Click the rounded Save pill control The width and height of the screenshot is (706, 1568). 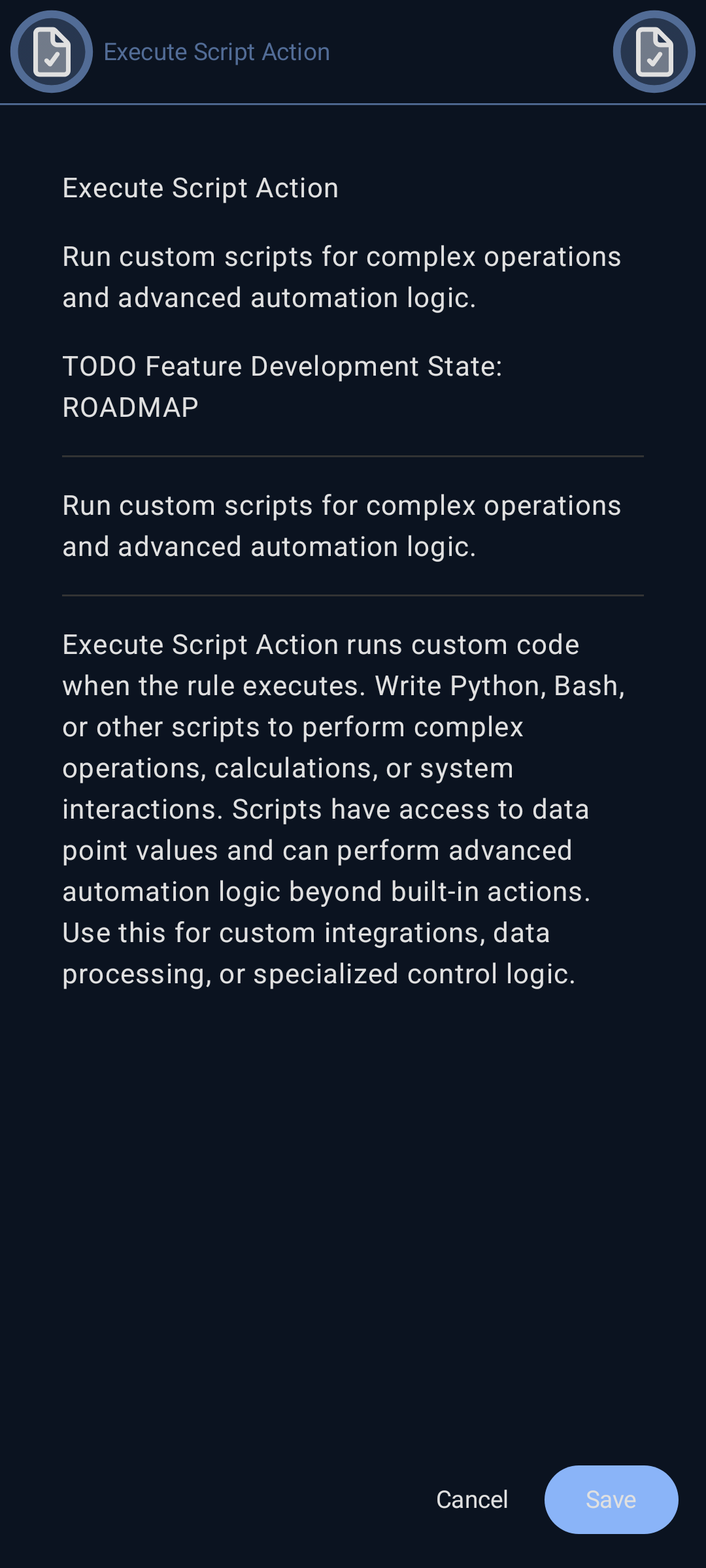[611, 1499]
